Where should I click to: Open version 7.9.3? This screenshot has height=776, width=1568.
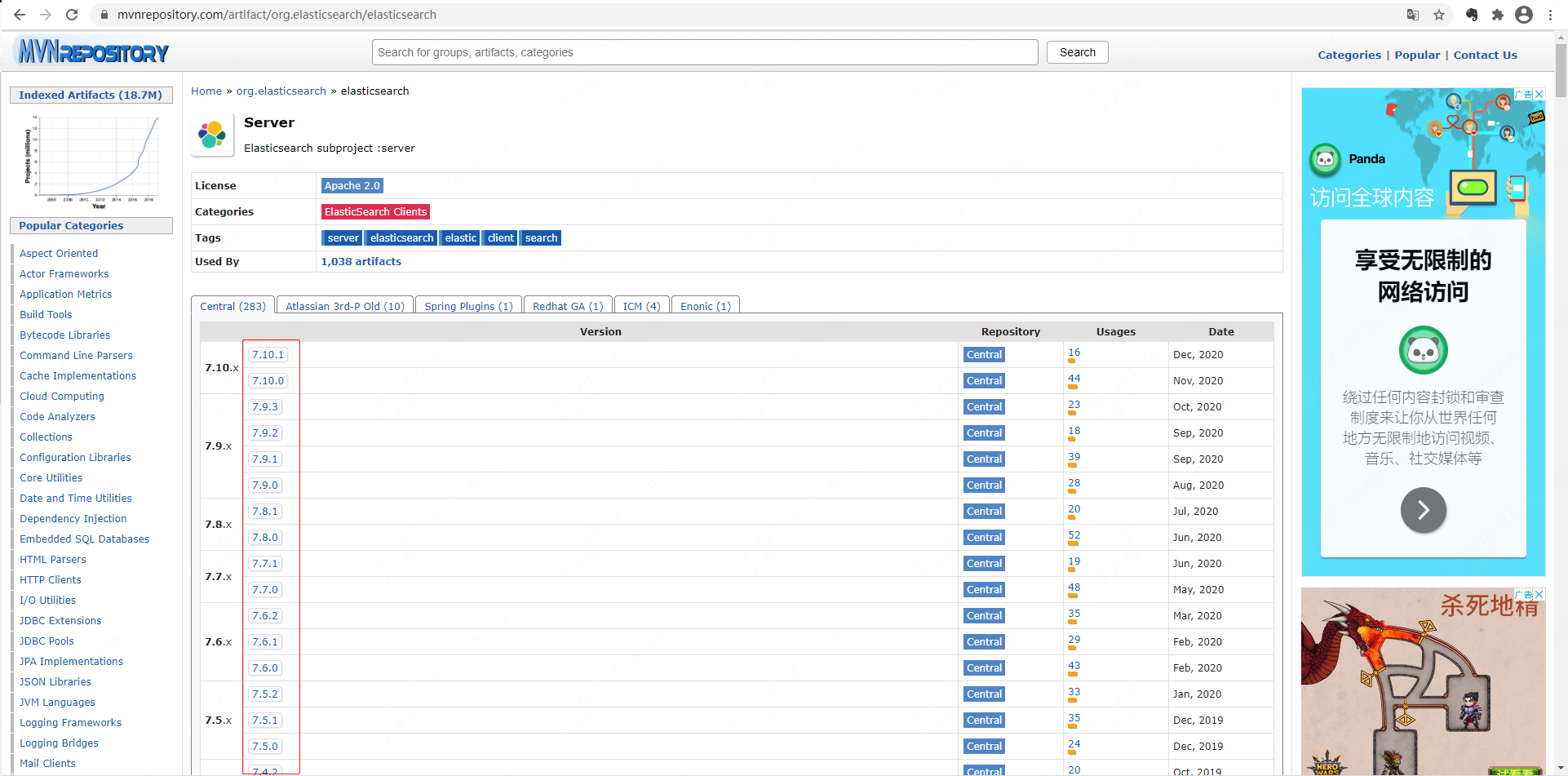(264, 407)
